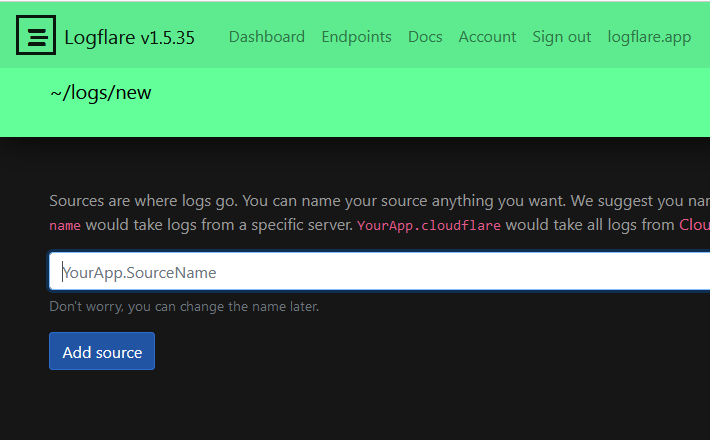Click the 'new' segment of the breadcrumb

point(134,94)
